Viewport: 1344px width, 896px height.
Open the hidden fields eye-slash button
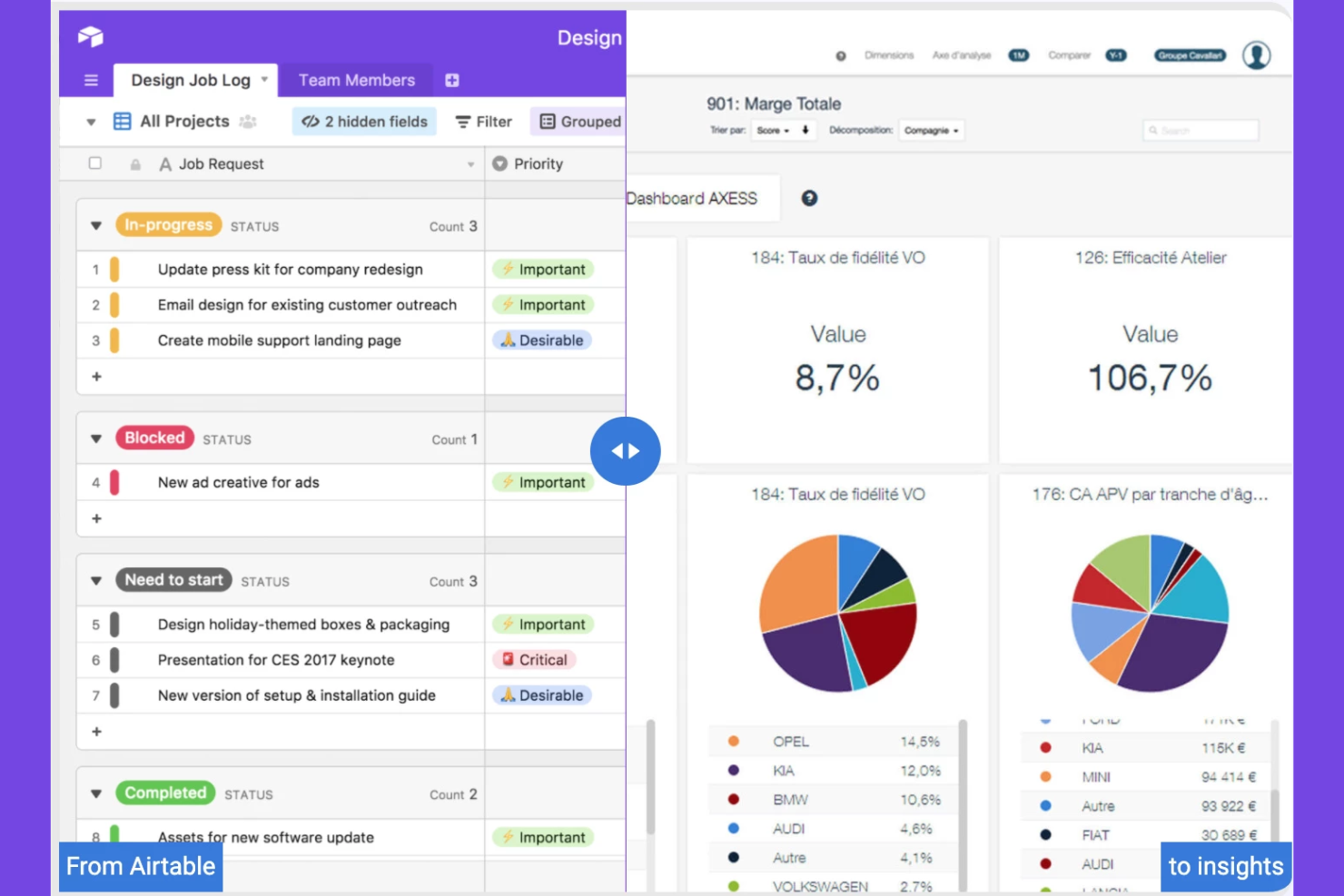click(364, 122)
